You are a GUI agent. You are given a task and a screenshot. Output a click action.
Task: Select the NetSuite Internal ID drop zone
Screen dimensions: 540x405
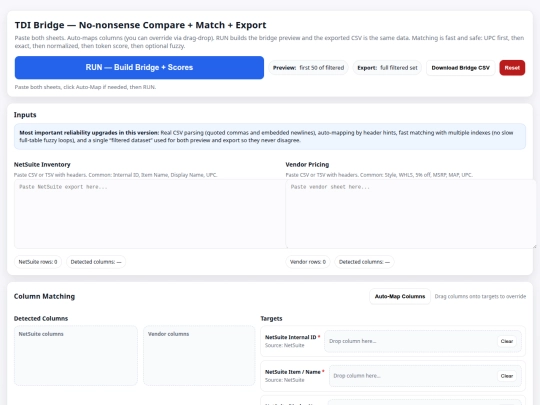[423, 341]
